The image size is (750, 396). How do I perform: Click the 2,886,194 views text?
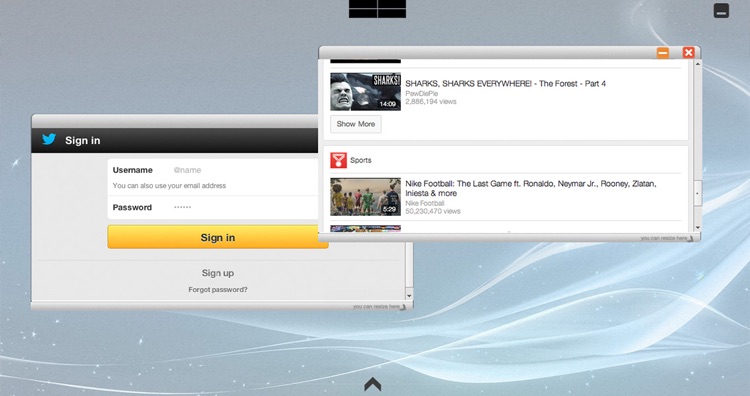tap(430, 101)
